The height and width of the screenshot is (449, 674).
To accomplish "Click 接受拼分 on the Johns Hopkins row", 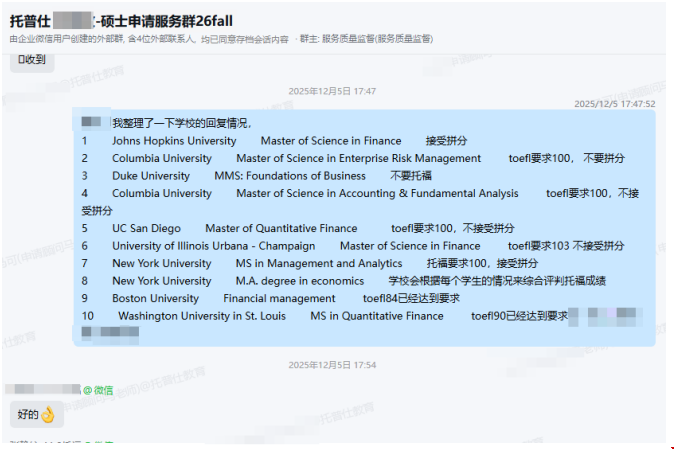I will pyautogui.click(x=446, y=141).
